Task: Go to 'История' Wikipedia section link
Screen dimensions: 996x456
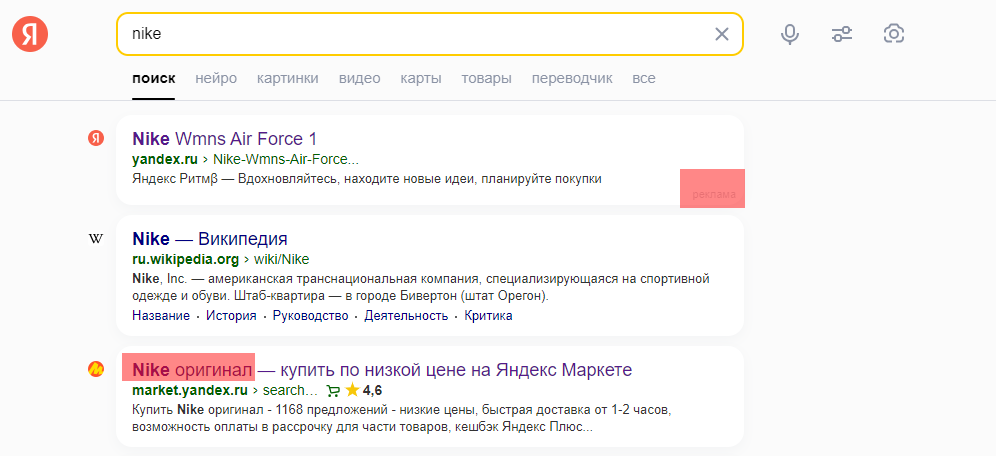Action: (x=230, y=316)
